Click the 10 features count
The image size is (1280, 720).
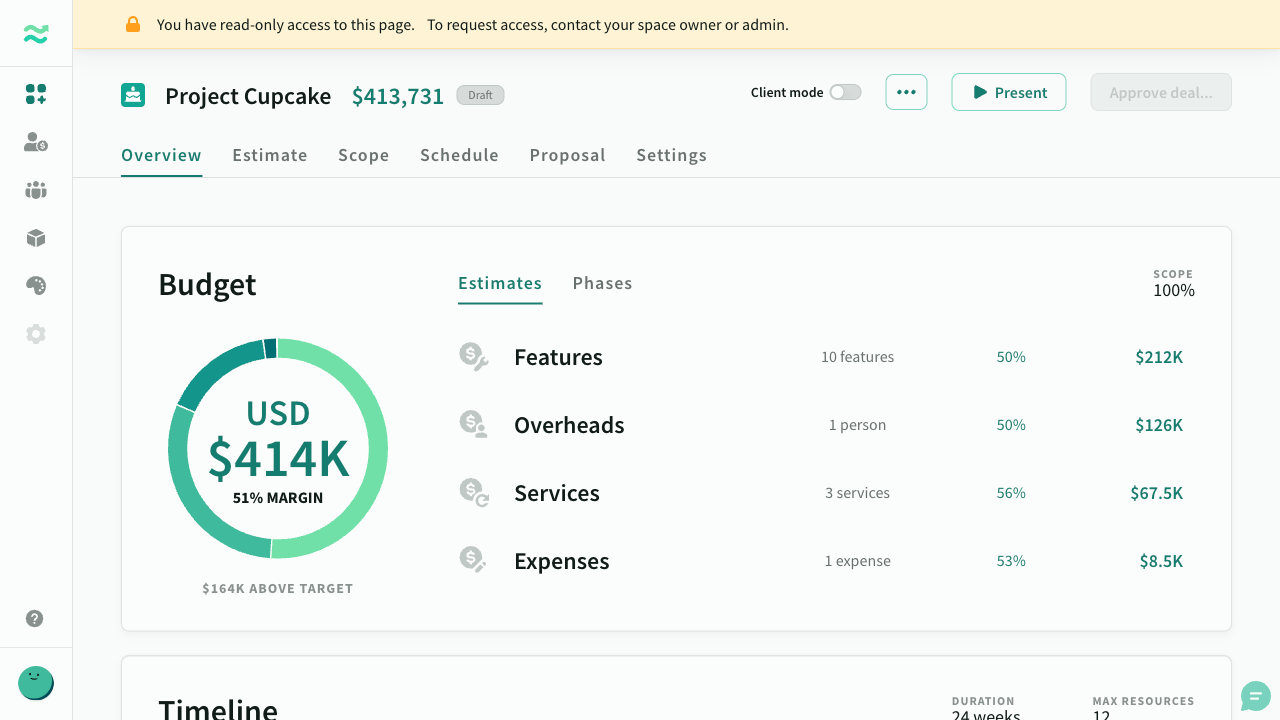click(x=858, y=357)
